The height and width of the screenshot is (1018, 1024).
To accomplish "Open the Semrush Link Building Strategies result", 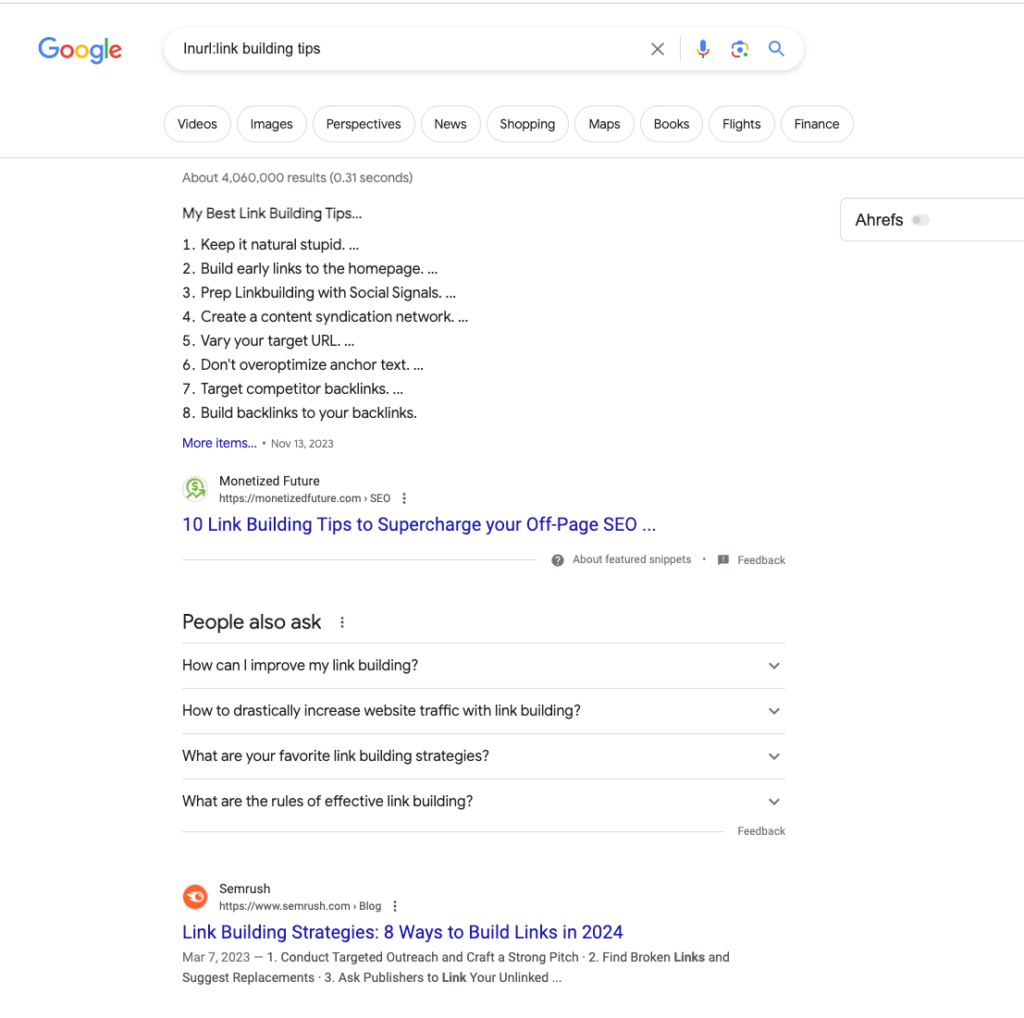I will click(x=402, y=931).
